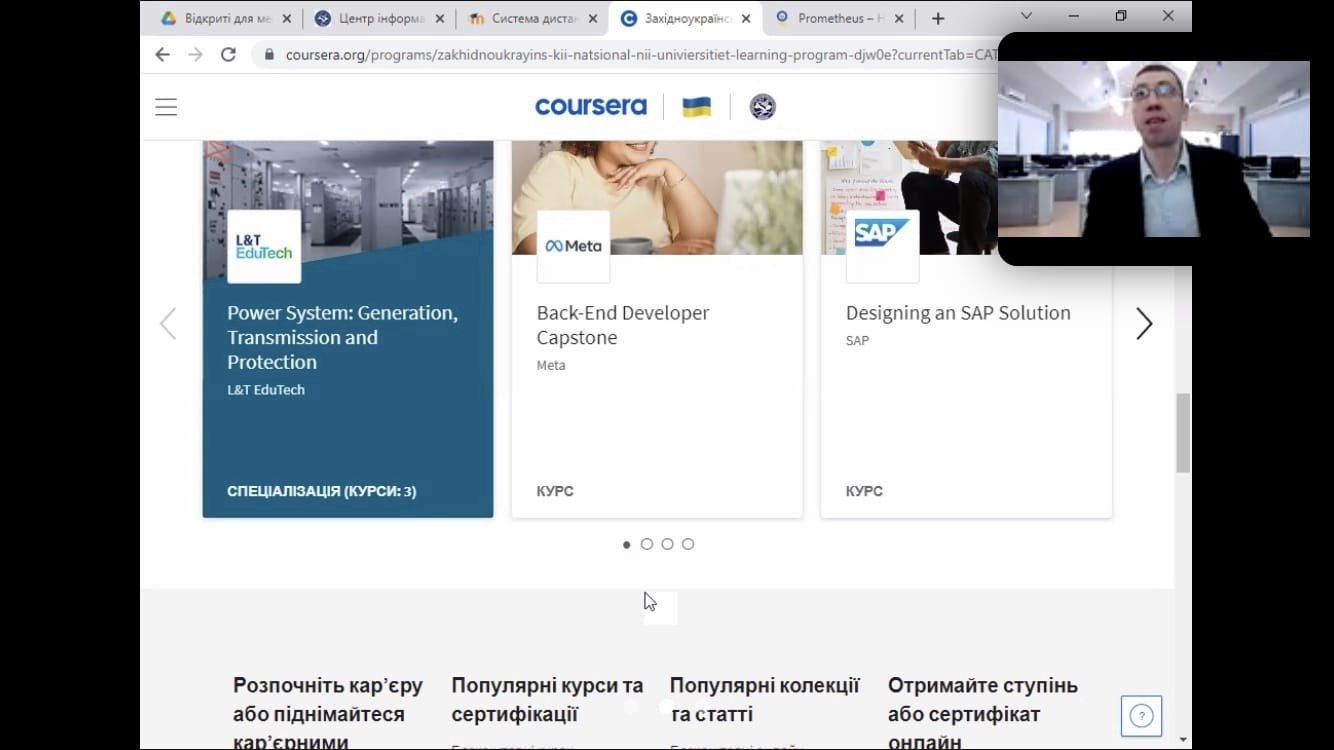
Task: Minimize the browser window
Action: tap(1074, 16)
